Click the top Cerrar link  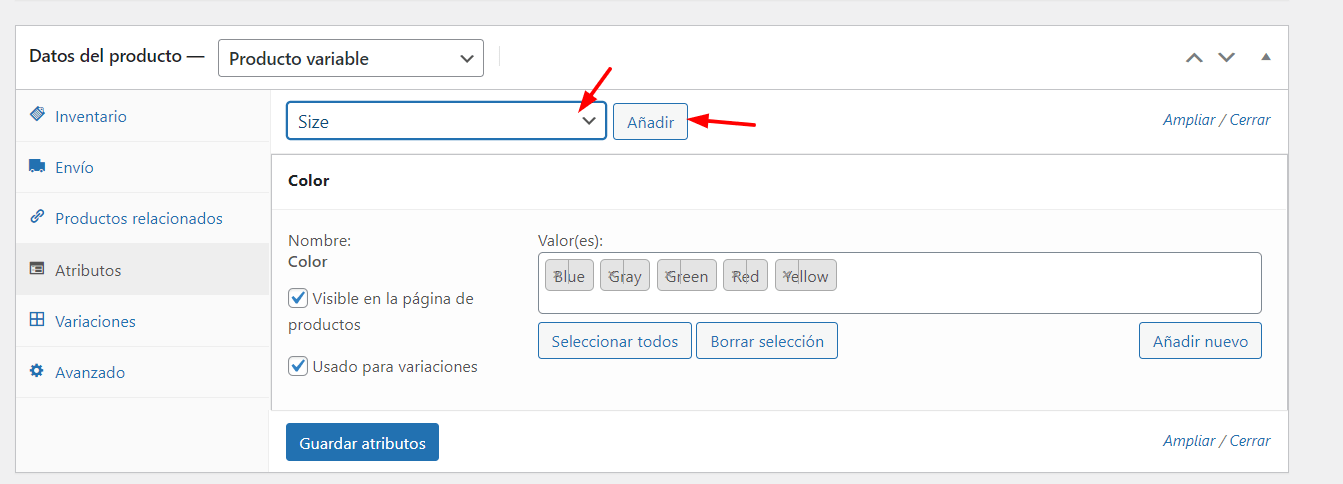(x=1250, y=120)
